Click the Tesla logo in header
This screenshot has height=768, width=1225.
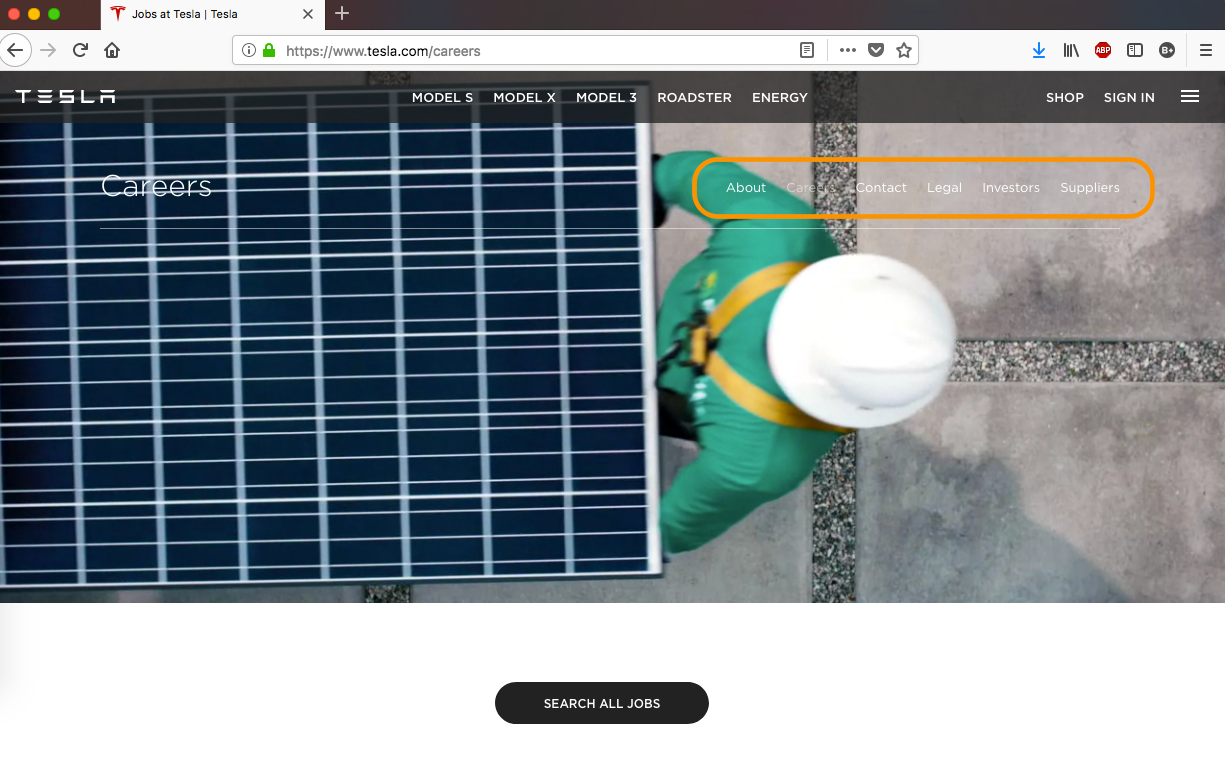coord(65,97)
